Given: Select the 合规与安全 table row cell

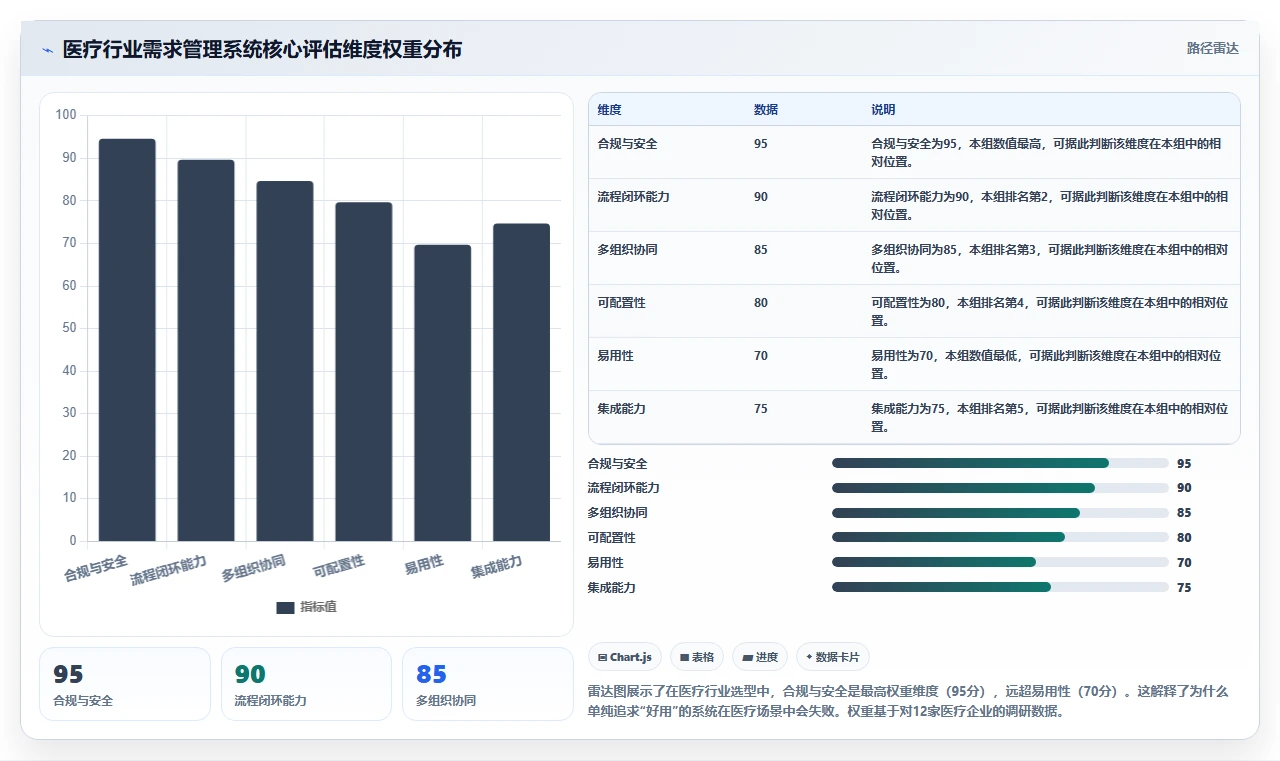Looking at the screenshot, I should 627,144.
